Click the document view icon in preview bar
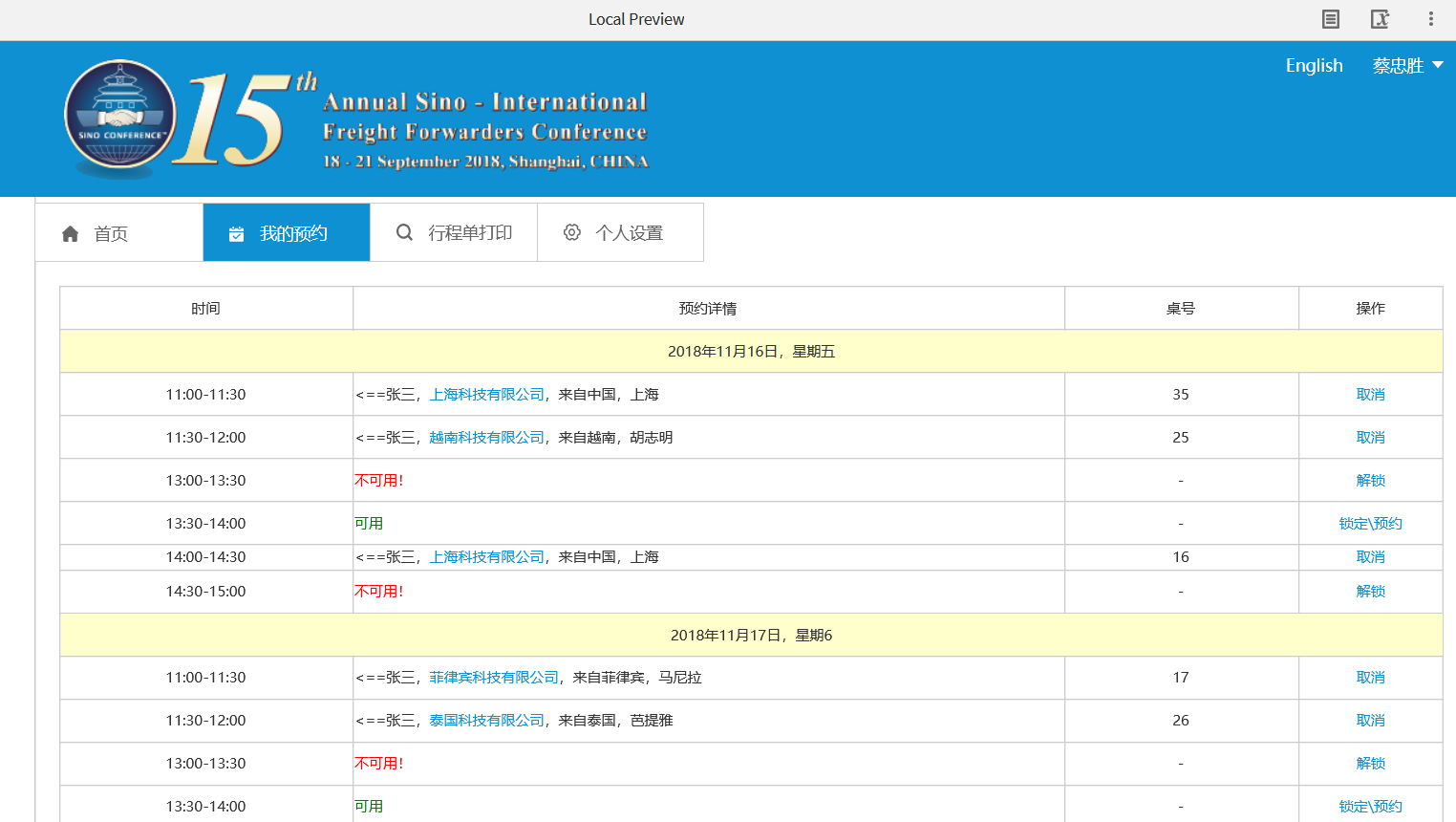 click(x=1330, y=19)
